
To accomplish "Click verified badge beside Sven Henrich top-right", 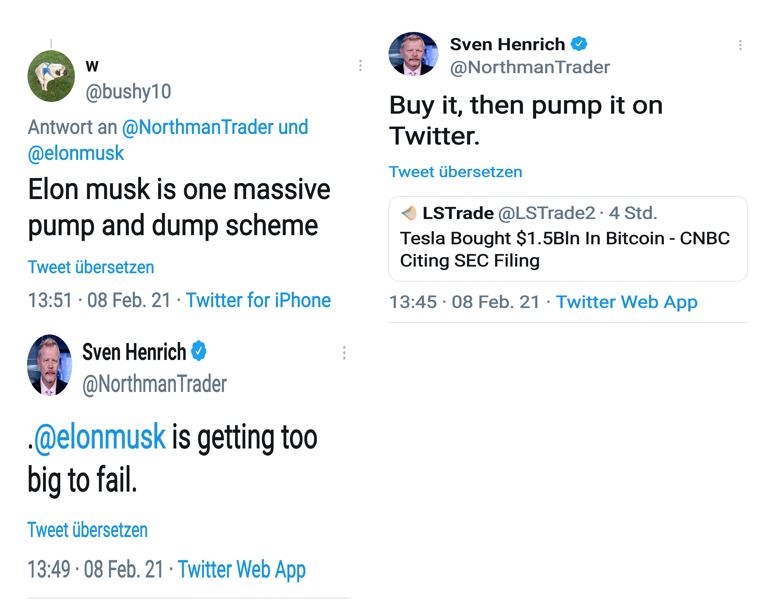I will click(x=579, y=44).
